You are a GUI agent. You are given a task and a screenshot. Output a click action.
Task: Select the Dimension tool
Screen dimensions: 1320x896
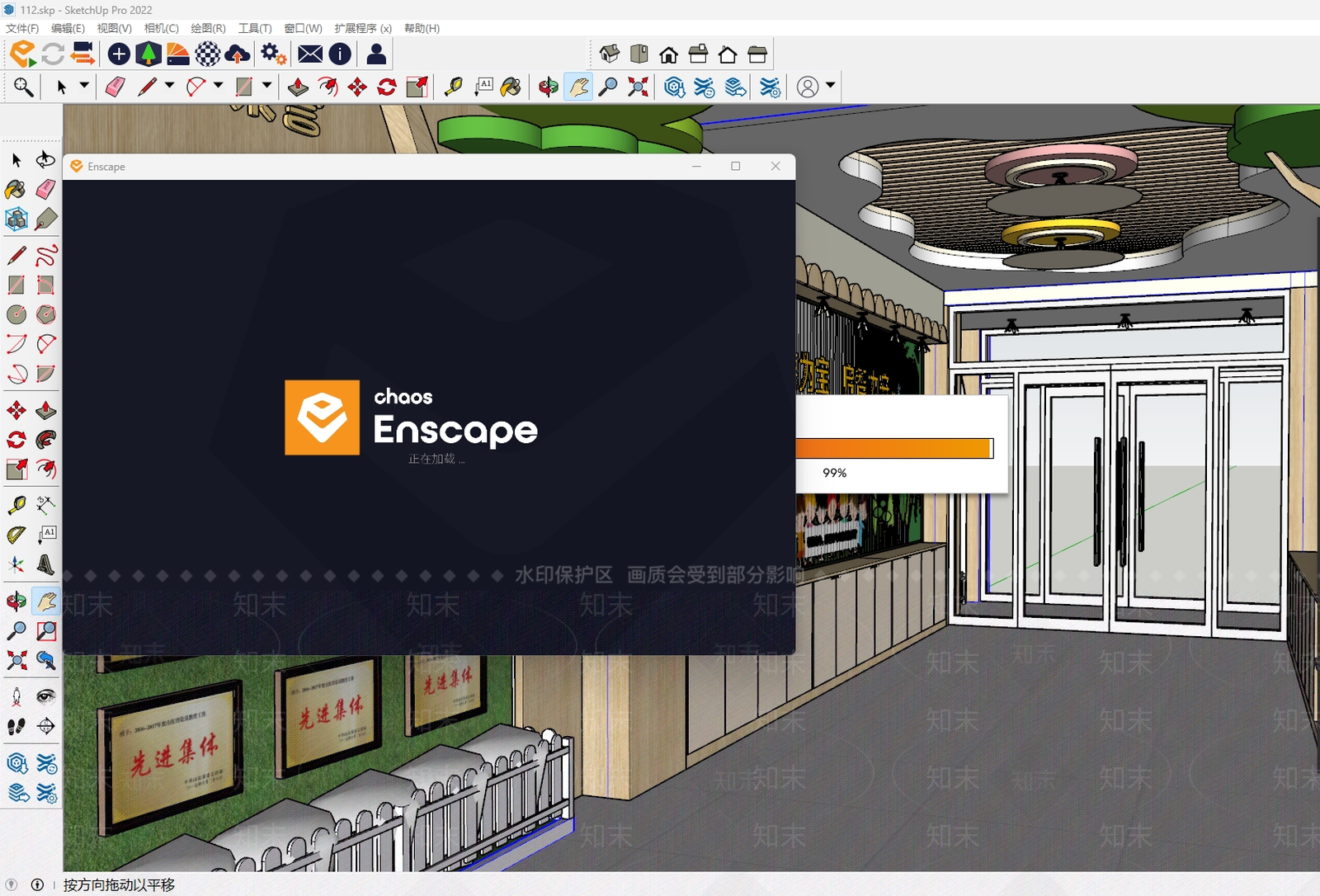(x=46, y=504)
